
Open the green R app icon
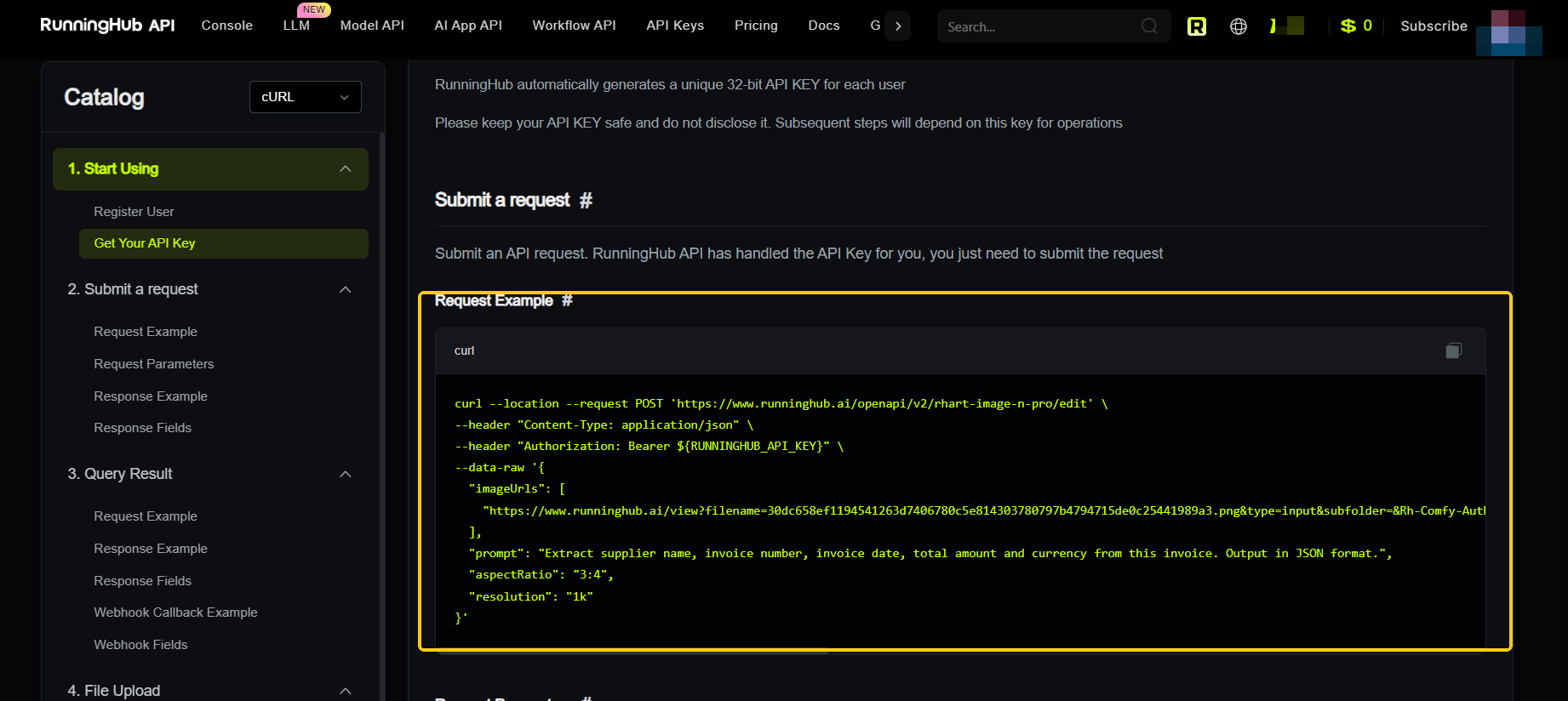(x=1197, y=26)
